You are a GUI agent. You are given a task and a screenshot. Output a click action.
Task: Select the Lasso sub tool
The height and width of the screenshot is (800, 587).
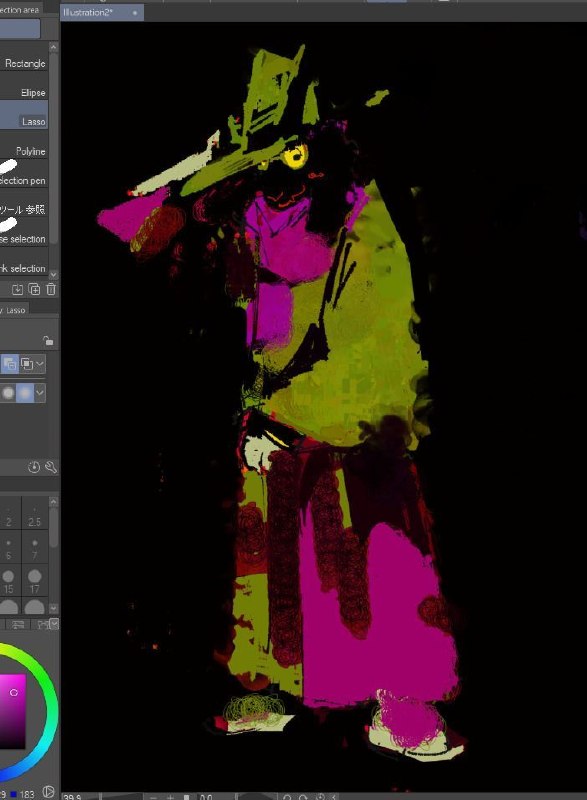[x=23, y=115]
